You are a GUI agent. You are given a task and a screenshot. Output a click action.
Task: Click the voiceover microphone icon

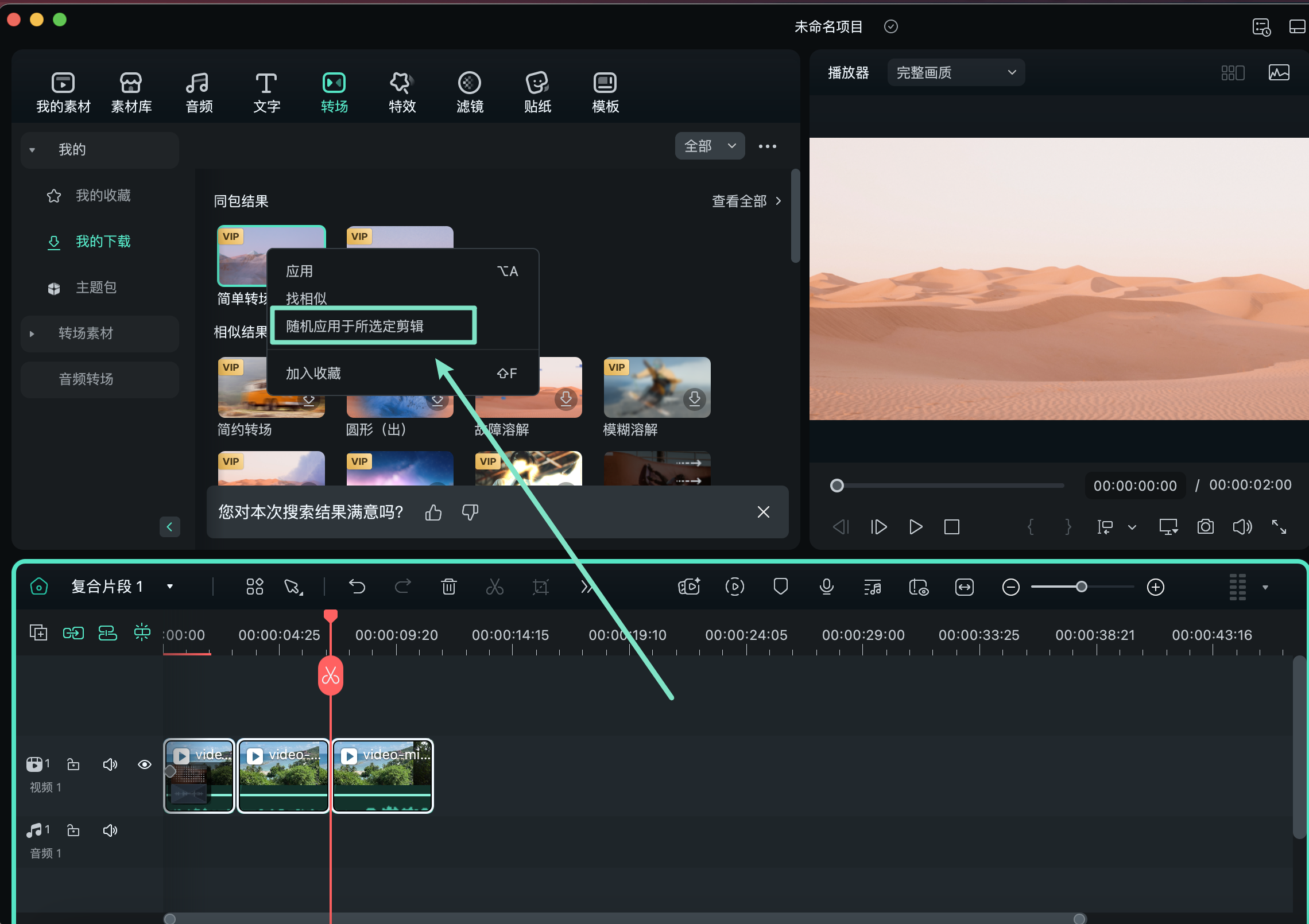(826, 587)
